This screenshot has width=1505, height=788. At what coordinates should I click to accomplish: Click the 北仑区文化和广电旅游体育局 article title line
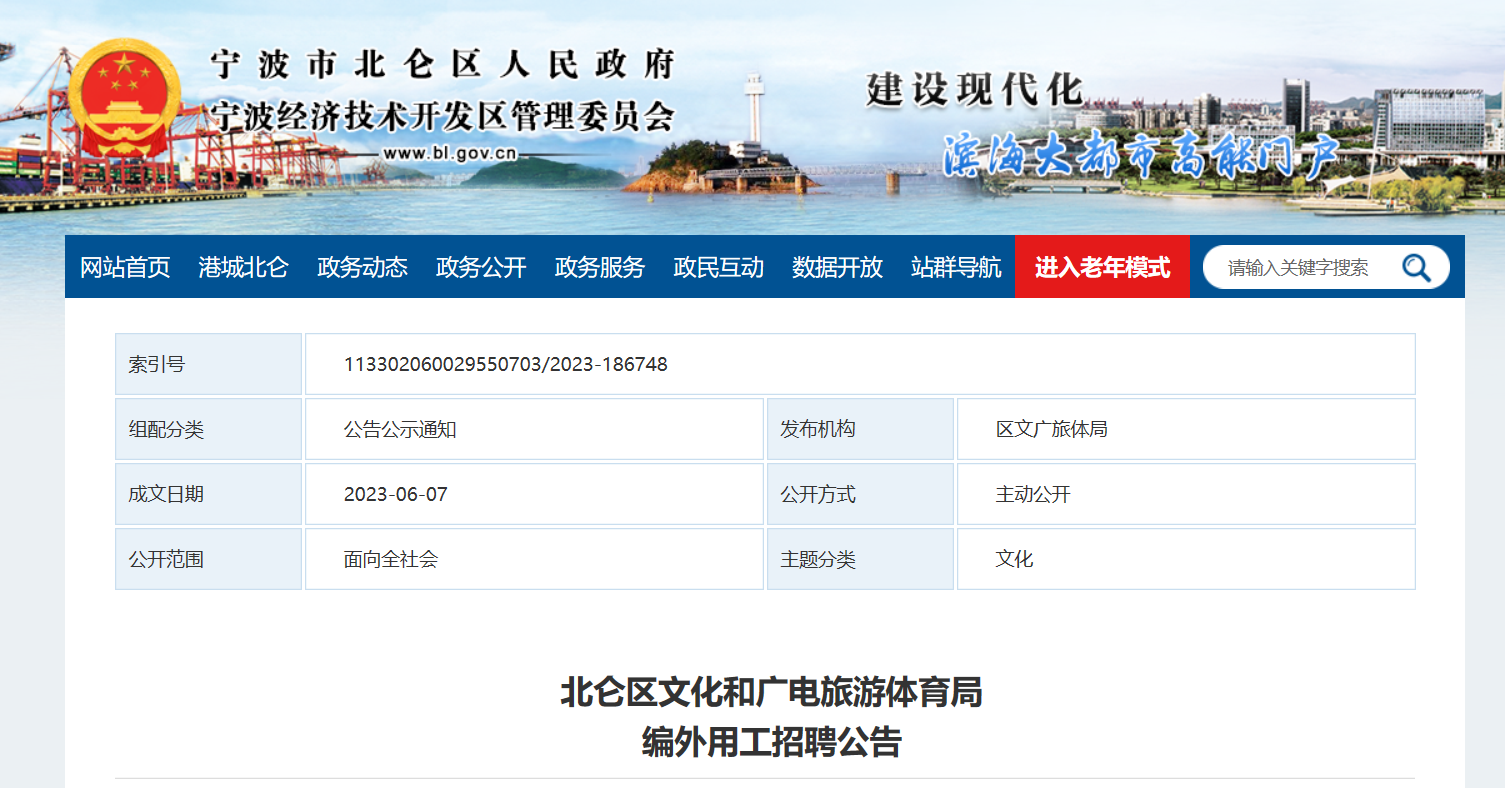coord(771,692)
